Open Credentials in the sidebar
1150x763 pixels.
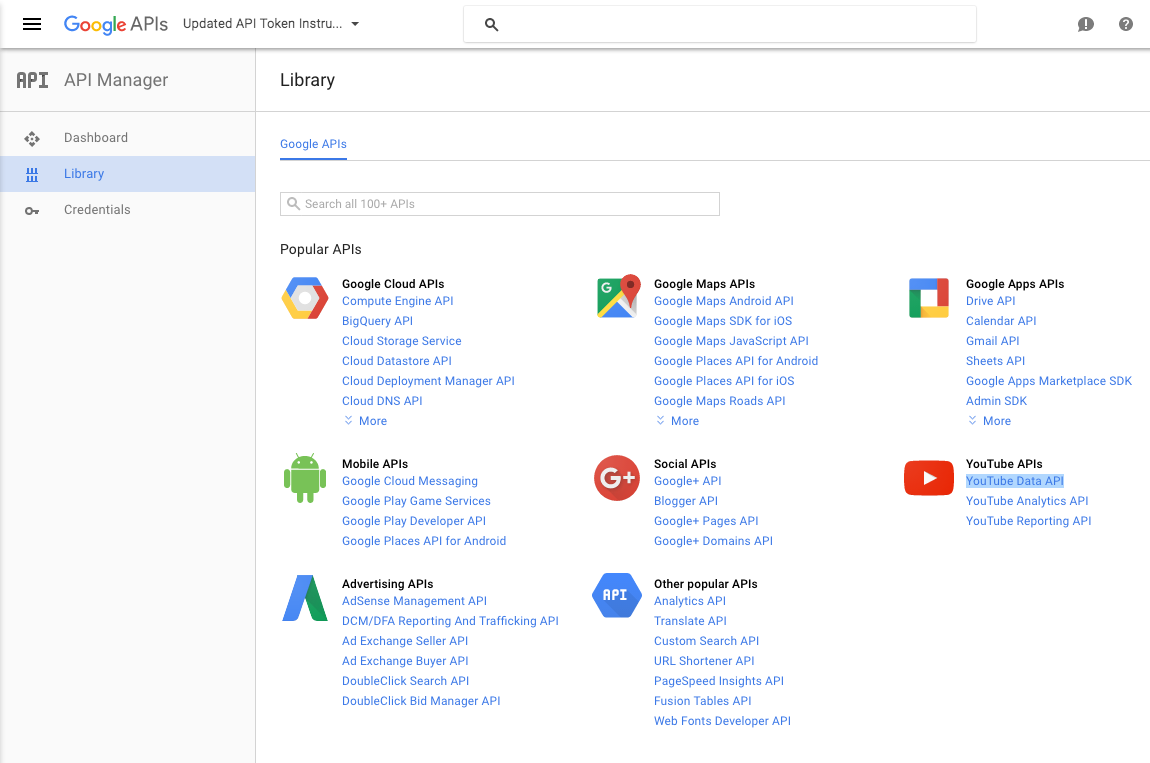point(97,210)
